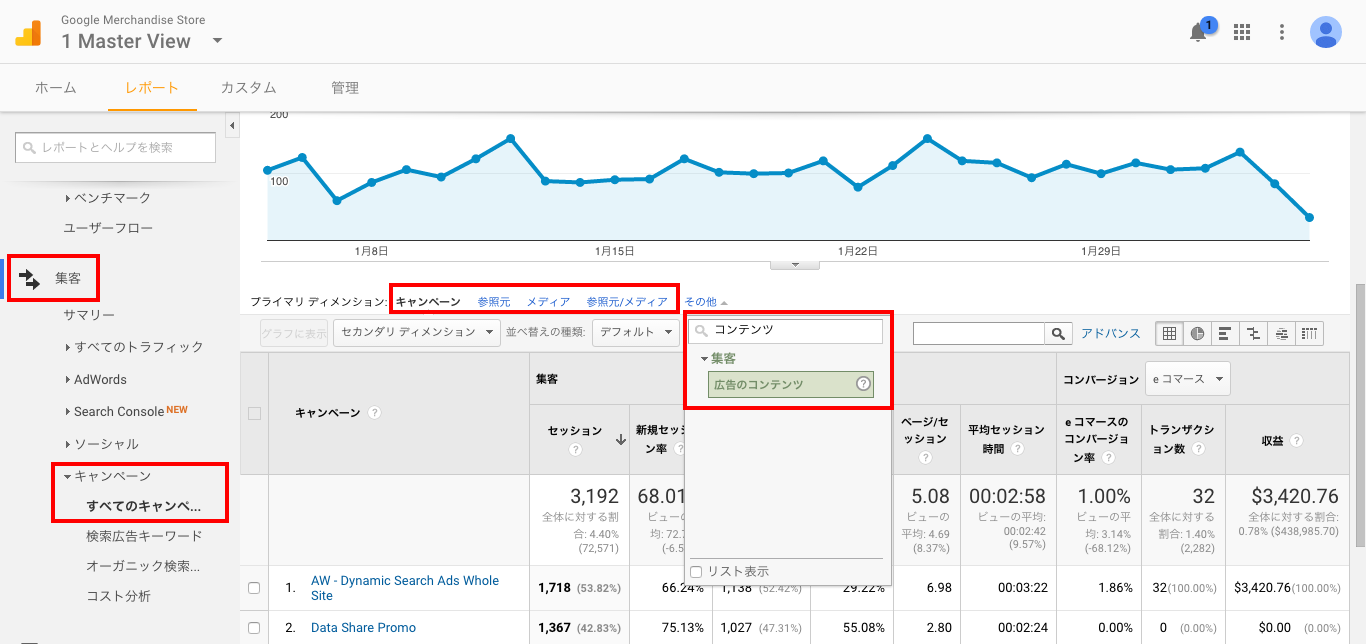Image resolution: width=1366 pixels, height=644 pixels.
Task: Open Data Share Promo campaign link
Action: pos(363,628)
